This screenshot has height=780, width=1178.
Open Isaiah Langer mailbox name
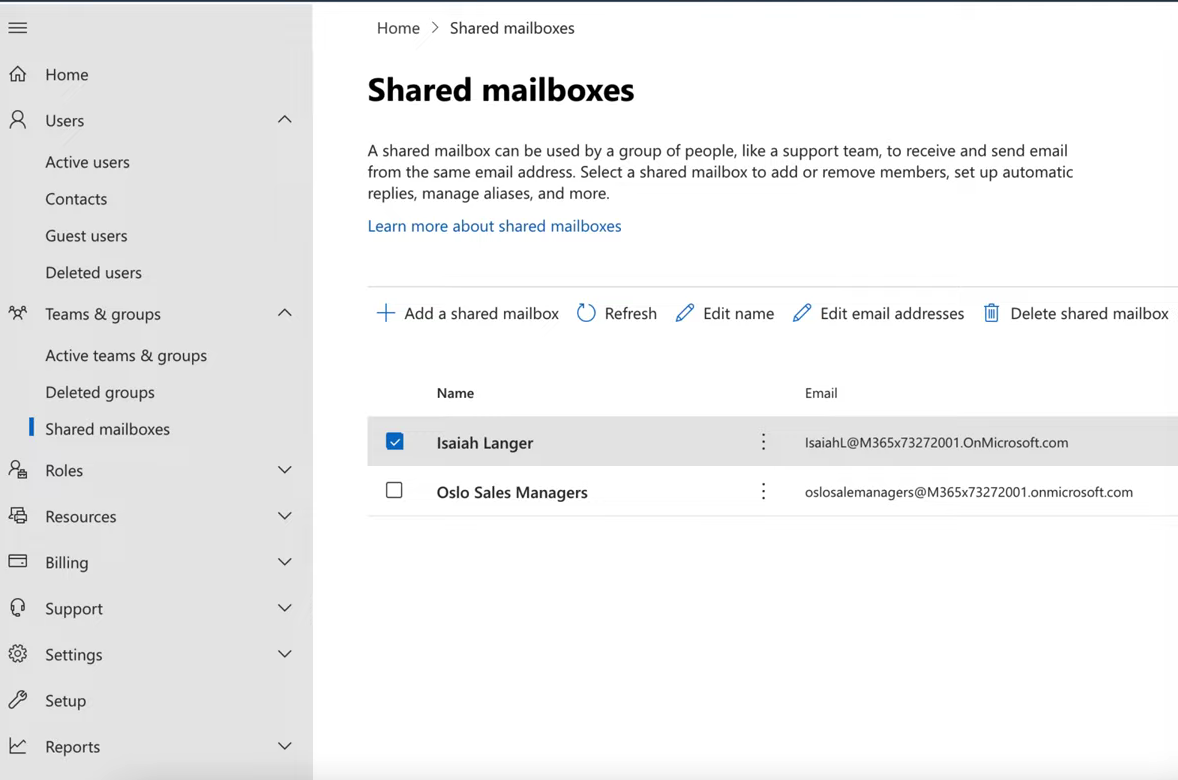pos(485,443)
